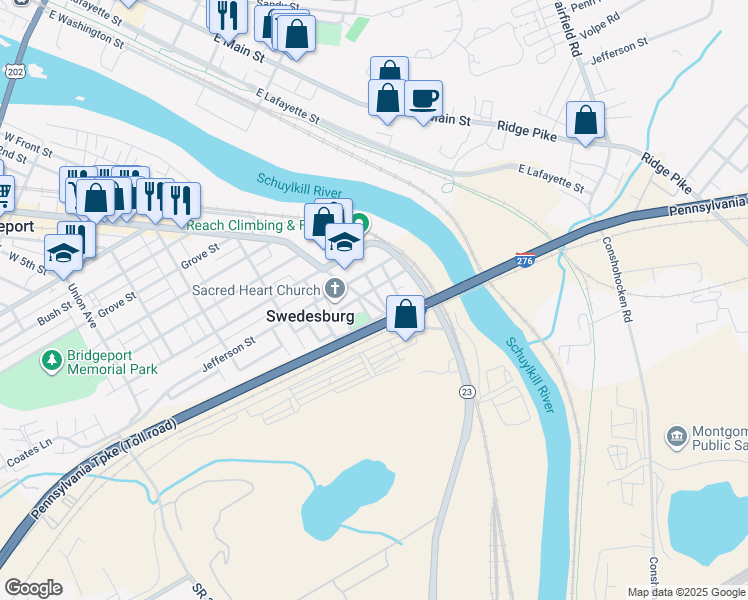The width and height of the screenshot is (748, 600).
Task: Open the shopping marker beside Interstate 276
Action: point(405,317)
